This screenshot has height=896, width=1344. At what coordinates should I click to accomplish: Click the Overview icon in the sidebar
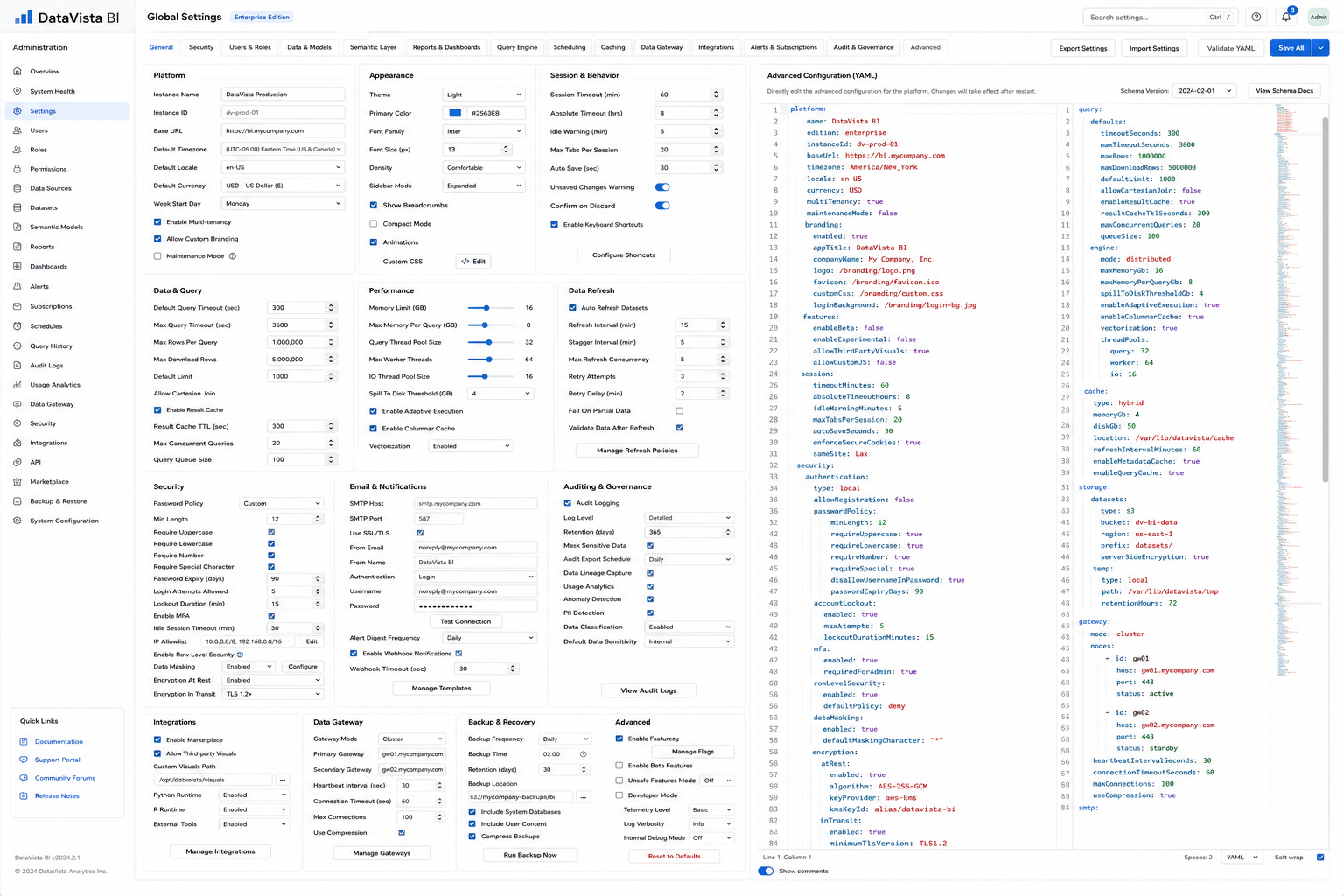coord(17,72)
